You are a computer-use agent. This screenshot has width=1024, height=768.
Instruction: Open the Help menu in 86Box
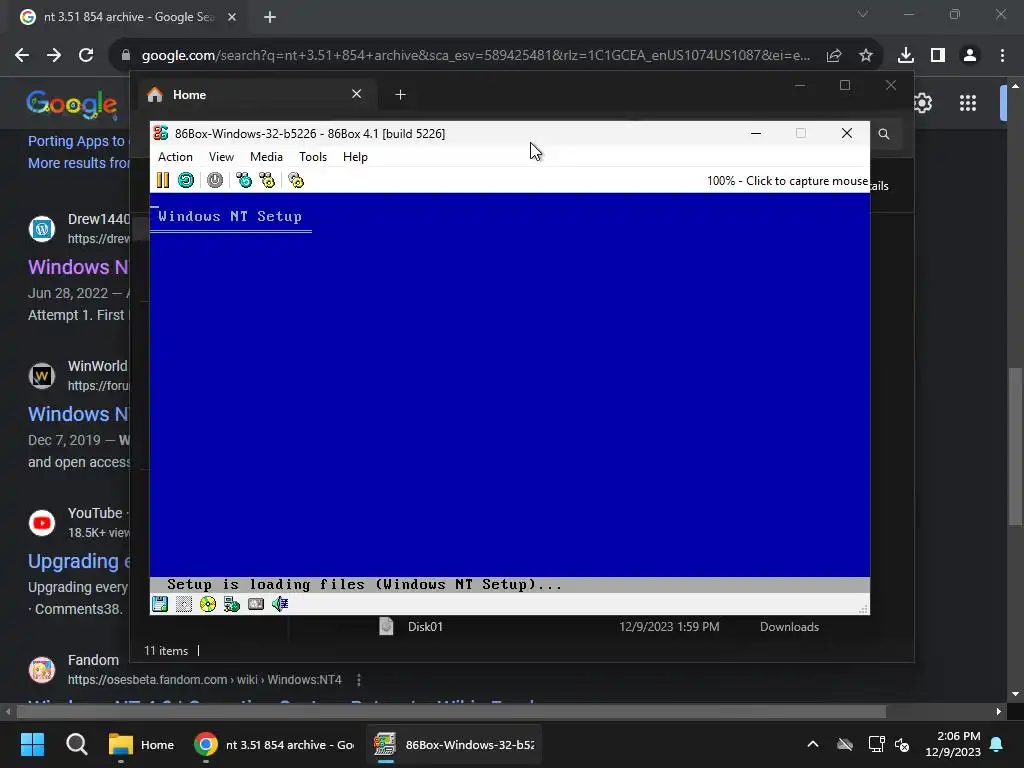[355, 157]
